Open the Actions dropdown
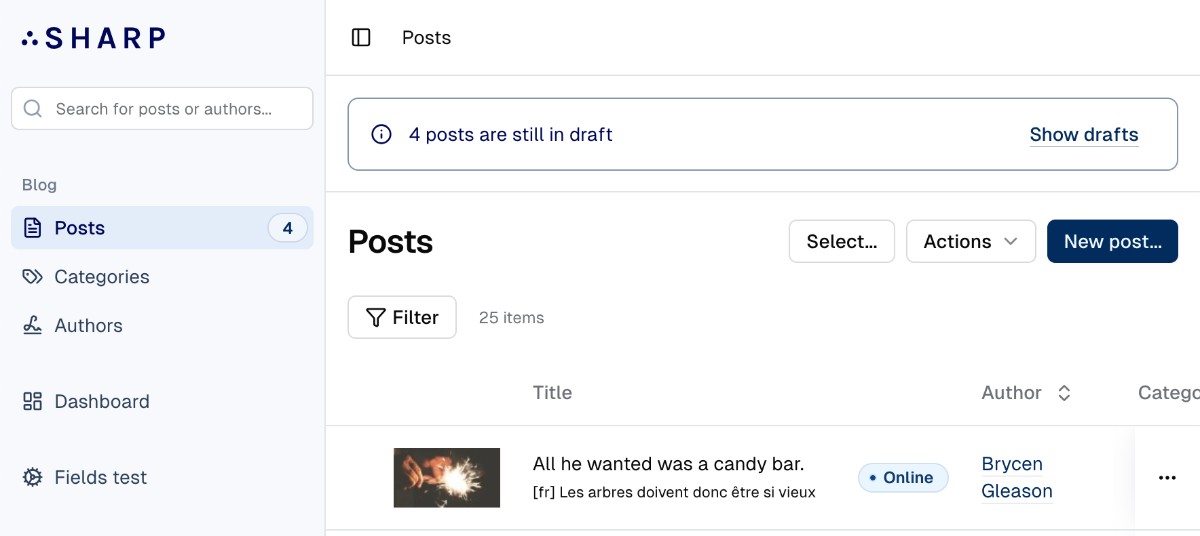Image resolution: width=1200 pixels, height=536 pixels. (970, 242)
